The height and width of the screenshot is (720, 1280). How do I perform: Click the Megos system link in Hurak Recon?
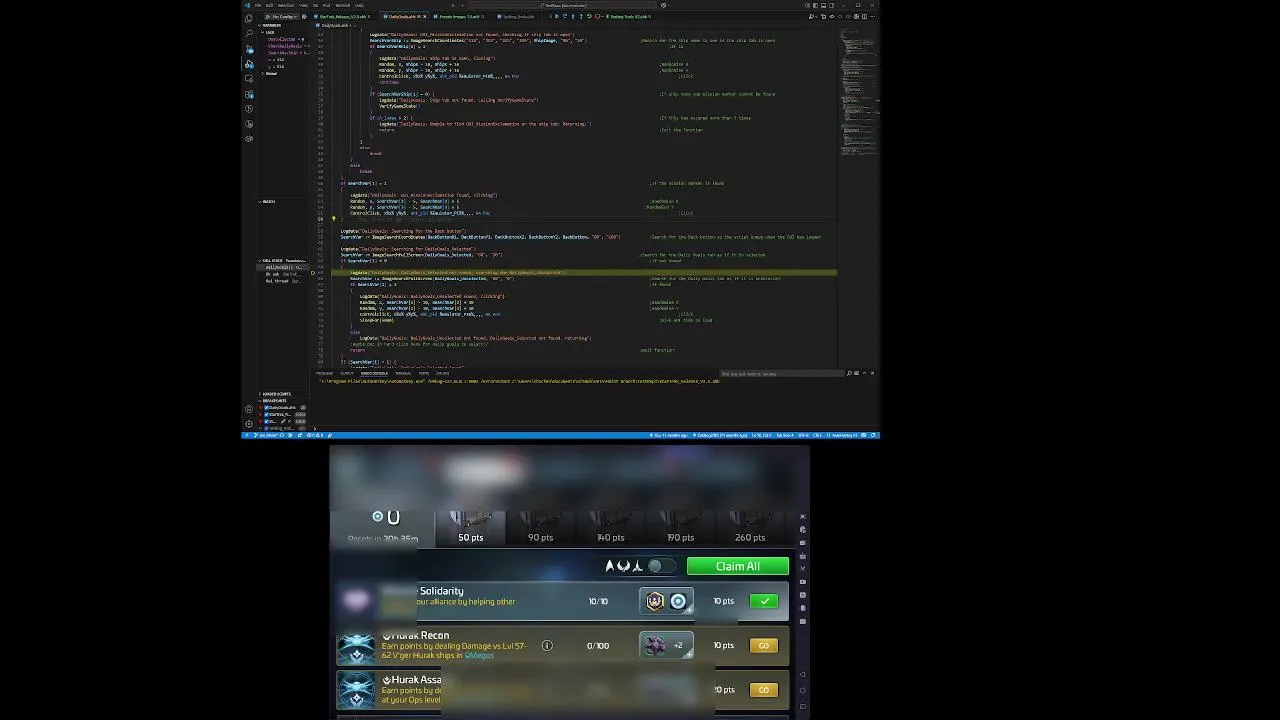pos(480,655)
